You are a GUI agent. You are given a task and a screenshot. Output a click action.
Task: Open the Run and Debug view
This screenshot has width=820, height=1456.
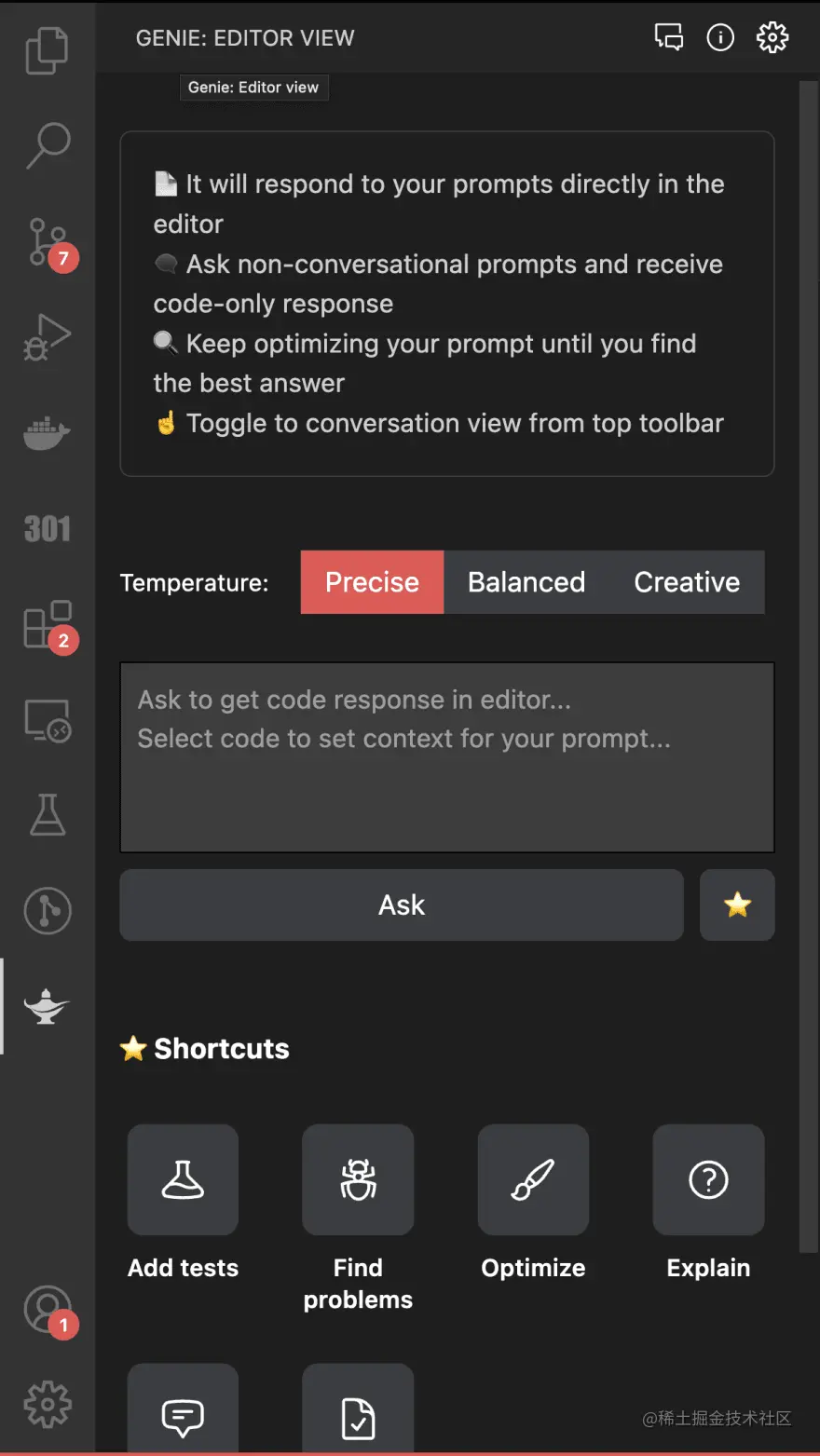coord(48,337)
